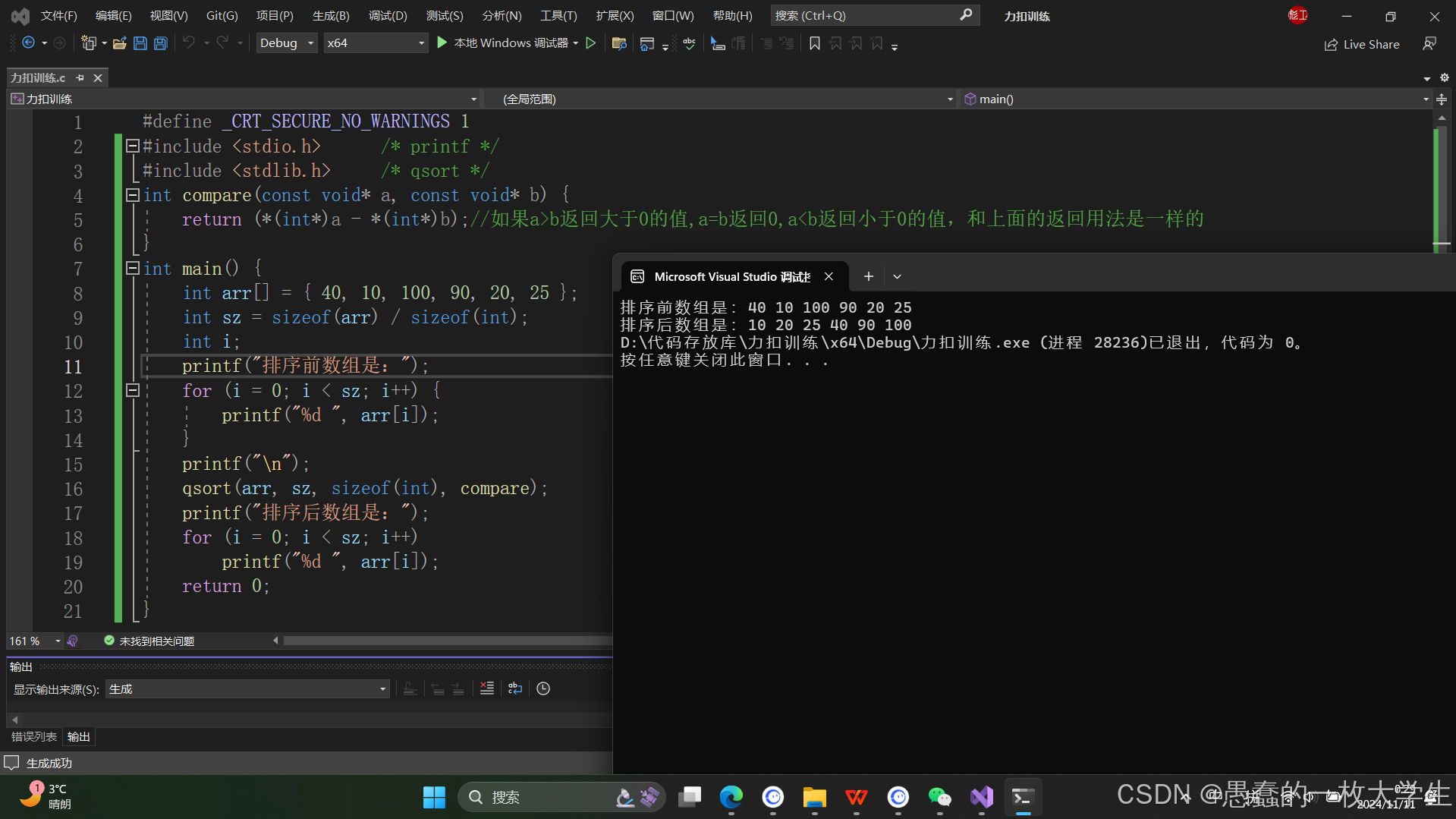
Task: Select the 输出 tab at the bottom
Action: pos(78,736)
